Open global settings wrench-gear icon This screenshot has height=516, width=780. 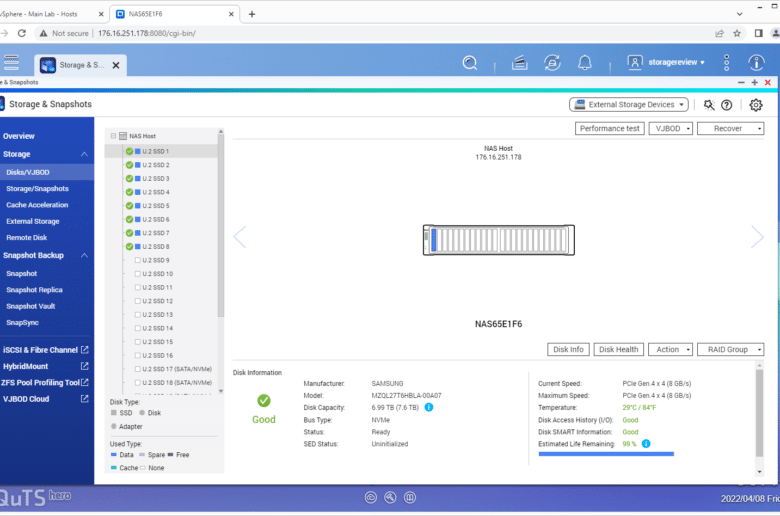(x=709, y=104)
